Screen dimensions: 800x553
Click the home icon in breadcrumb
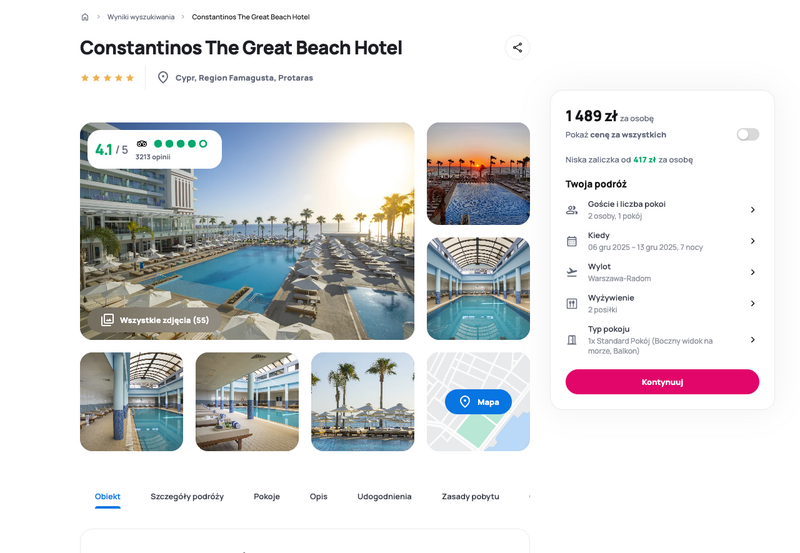(x=85, y=17)
